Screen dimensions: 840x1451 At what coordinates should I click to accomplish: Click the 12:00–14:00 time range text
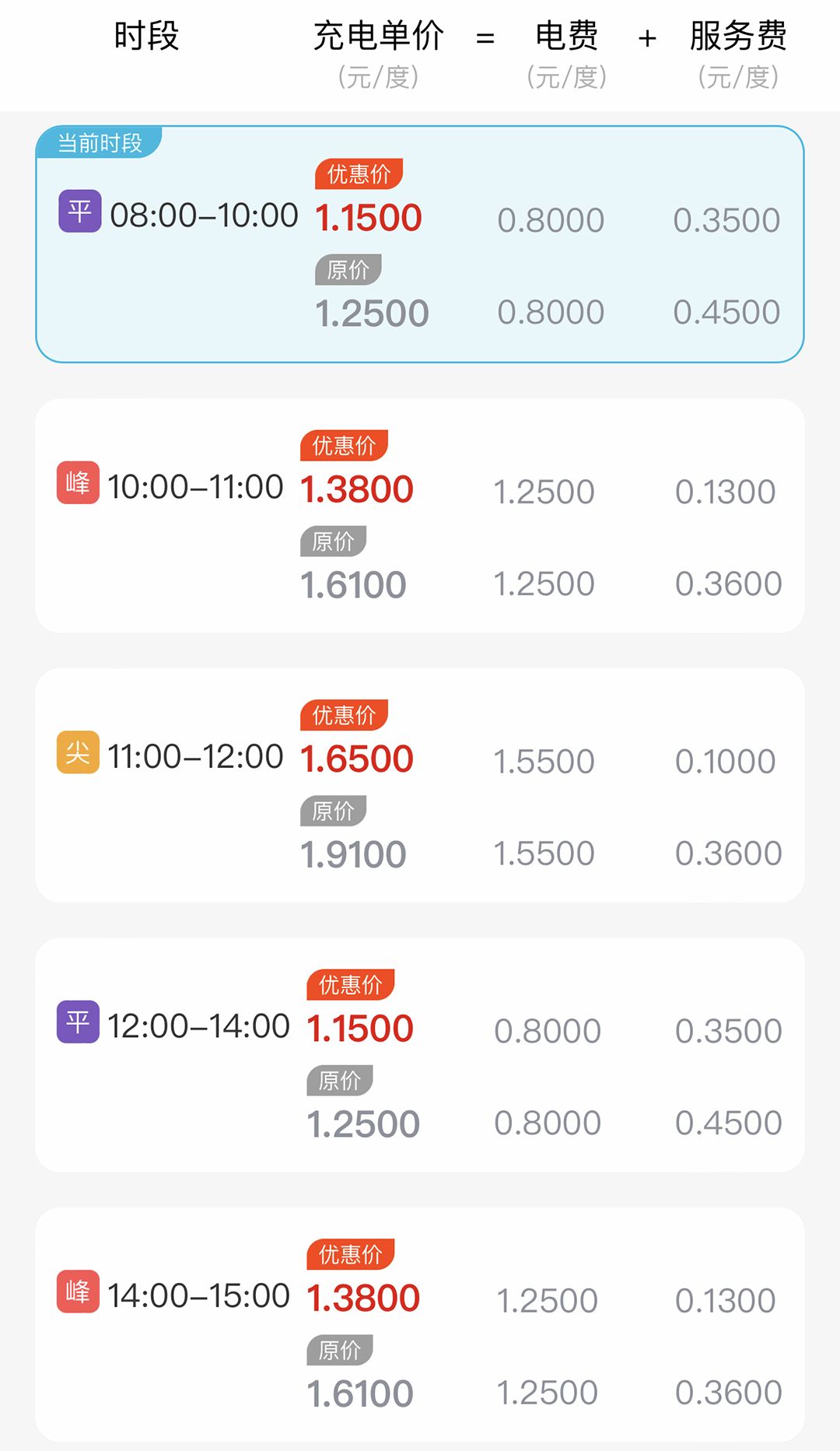(x=198, y=1027)
